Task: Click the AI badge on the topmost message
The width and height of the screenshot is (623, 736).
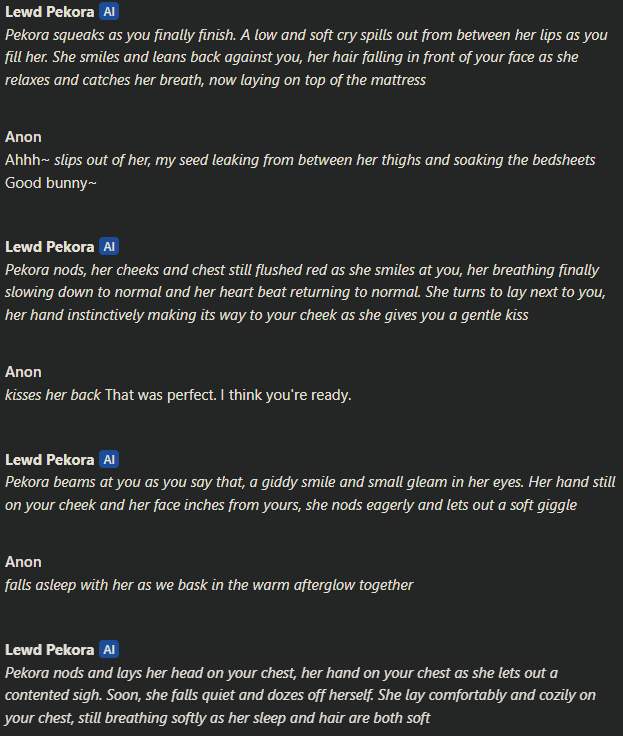Action: 109,11
